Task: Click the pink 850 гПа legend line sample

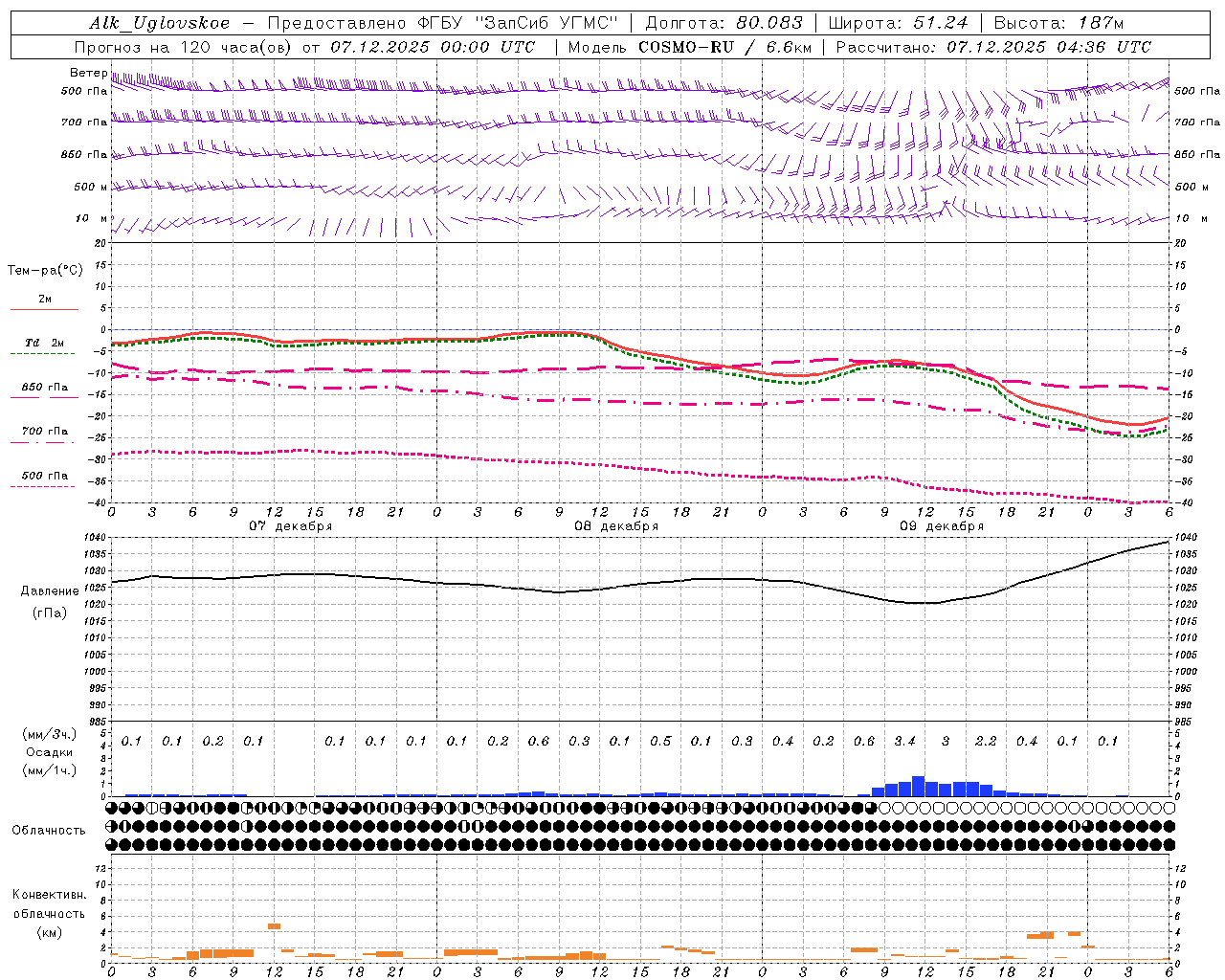Action: pos(44,397)
